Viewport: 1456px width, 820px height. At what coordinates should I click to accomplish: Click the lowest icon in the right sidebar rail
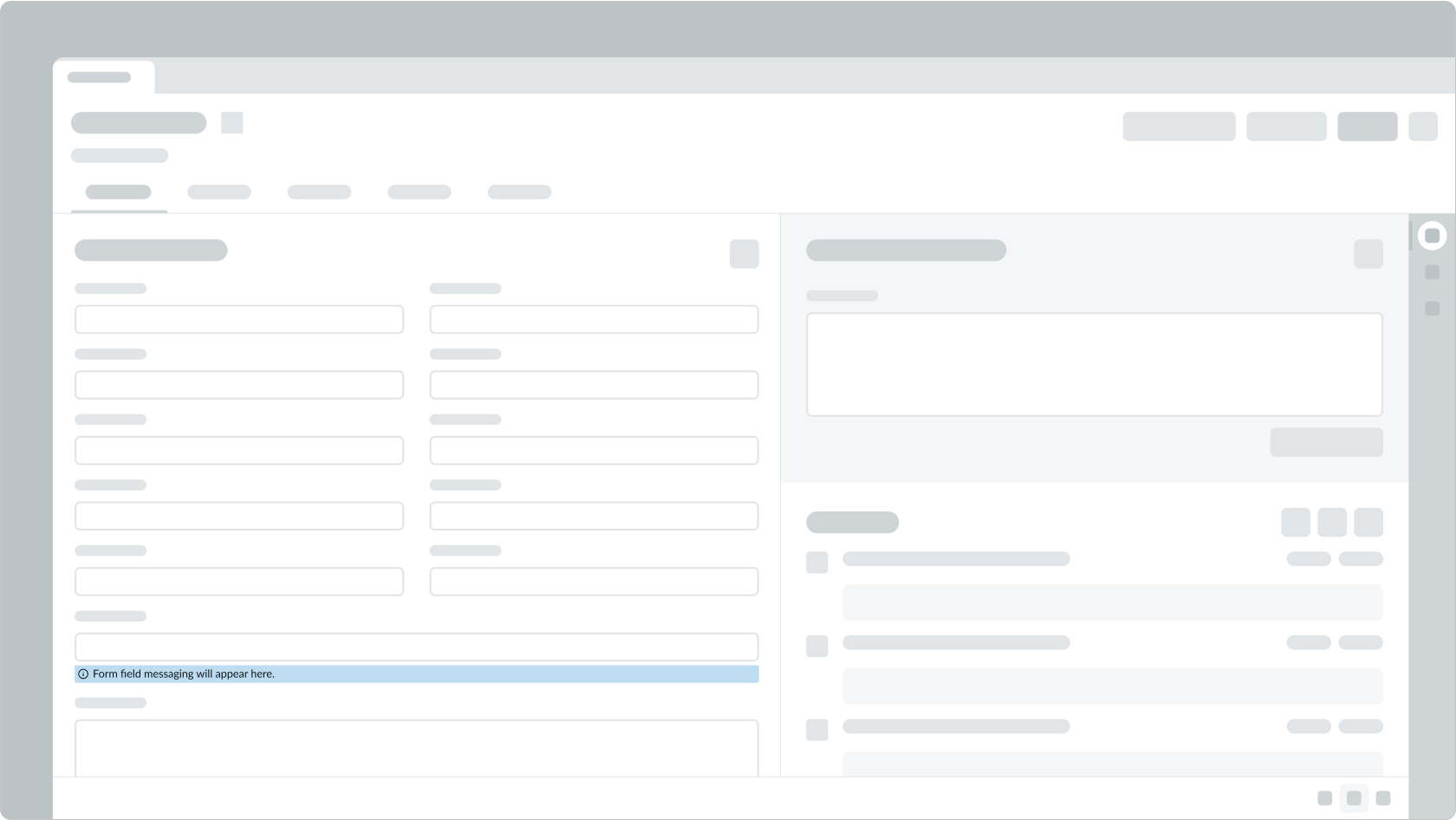[1432, 309]
